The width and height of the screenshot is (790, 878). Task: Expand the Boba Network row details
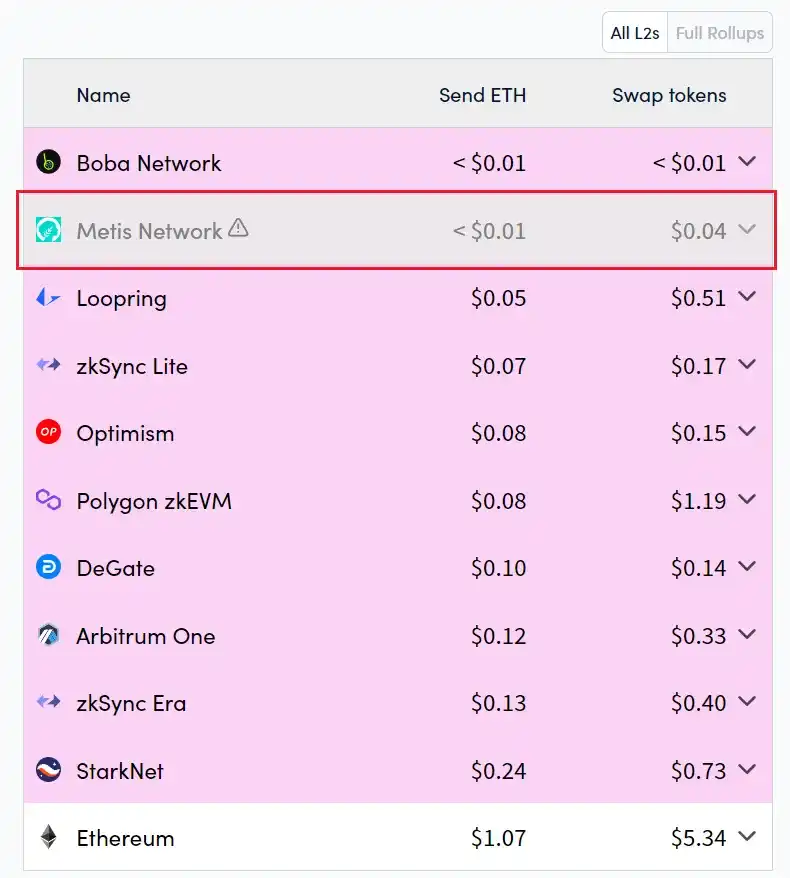[747, 162]
